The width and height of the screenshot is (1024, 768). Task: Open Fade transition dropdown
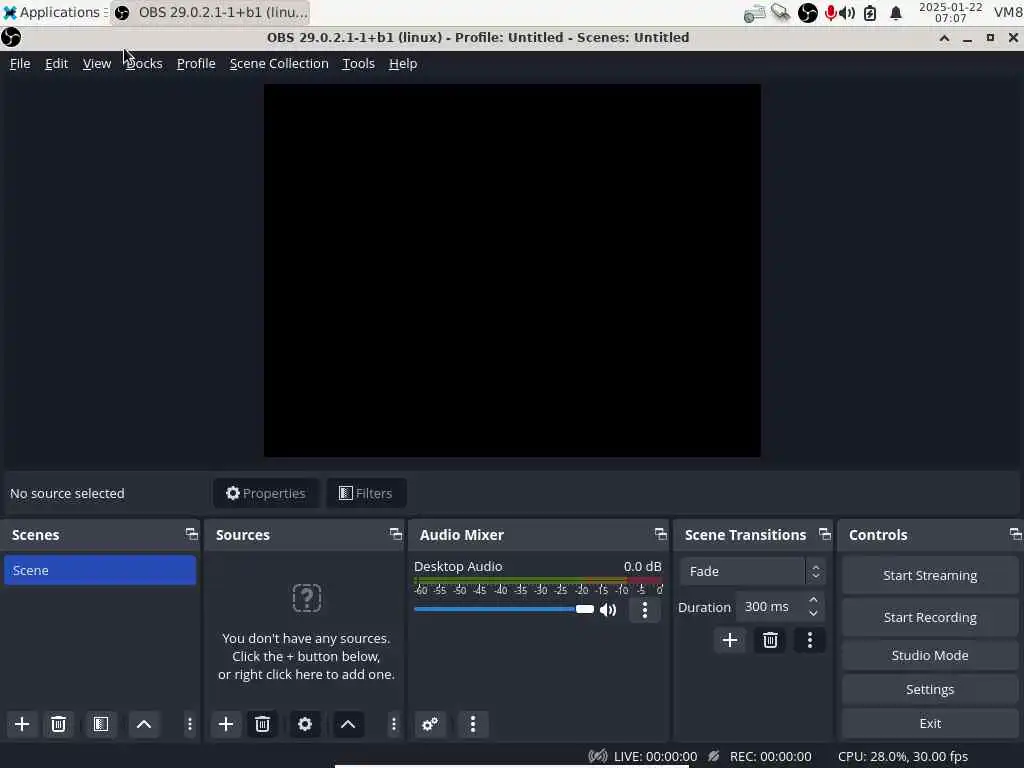[x=752, y=571]
